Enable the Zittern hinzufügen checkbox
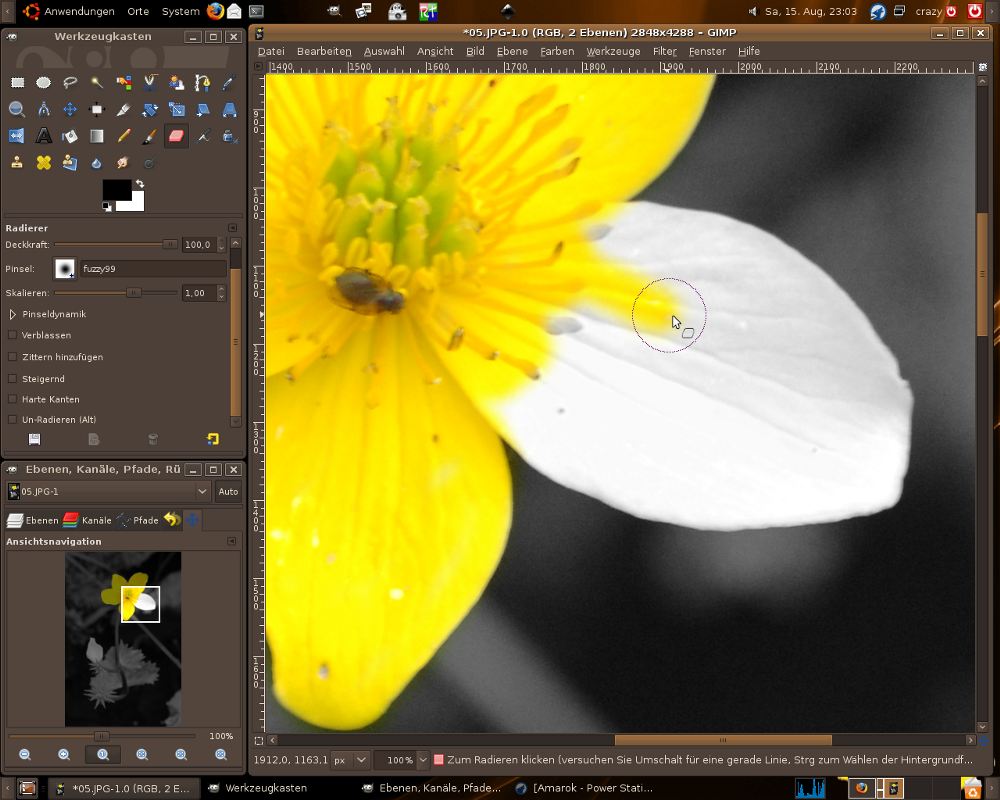This screenshot has width=1000, height=800. click(12, 357)
